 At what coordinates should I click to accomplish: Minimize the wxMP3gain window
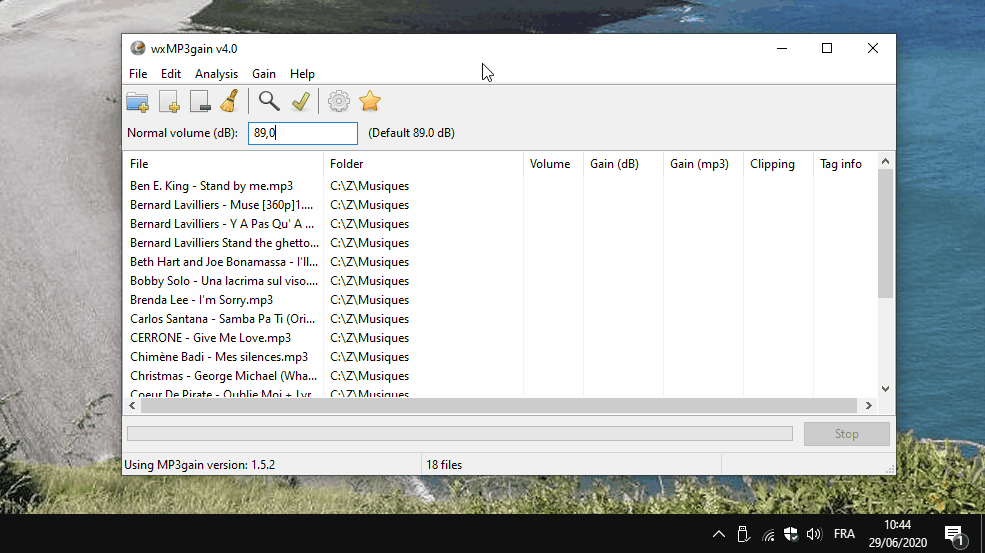[782, 48]
